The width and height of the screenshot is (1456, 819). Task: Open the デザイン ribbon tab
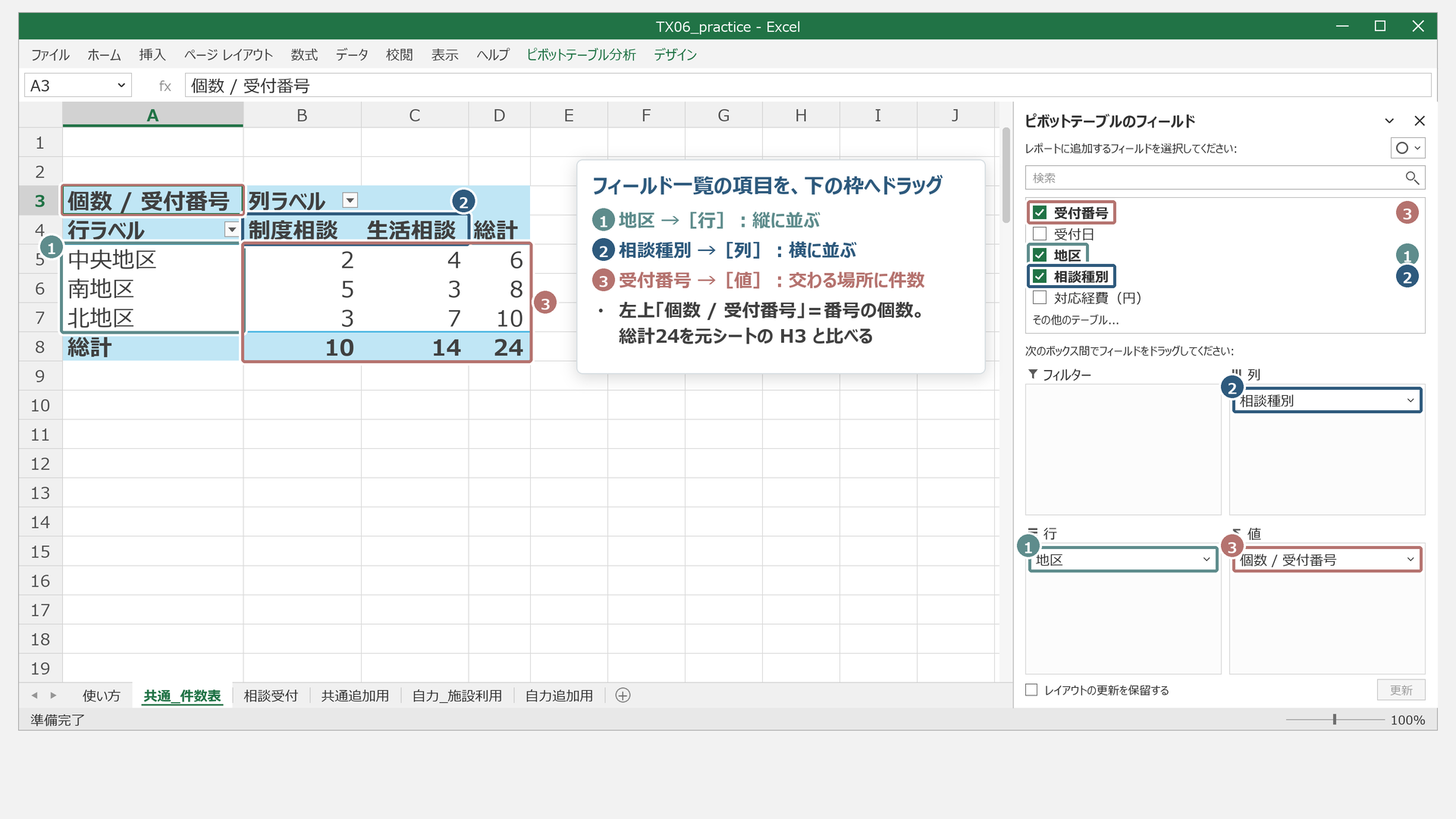pos(675,55)
